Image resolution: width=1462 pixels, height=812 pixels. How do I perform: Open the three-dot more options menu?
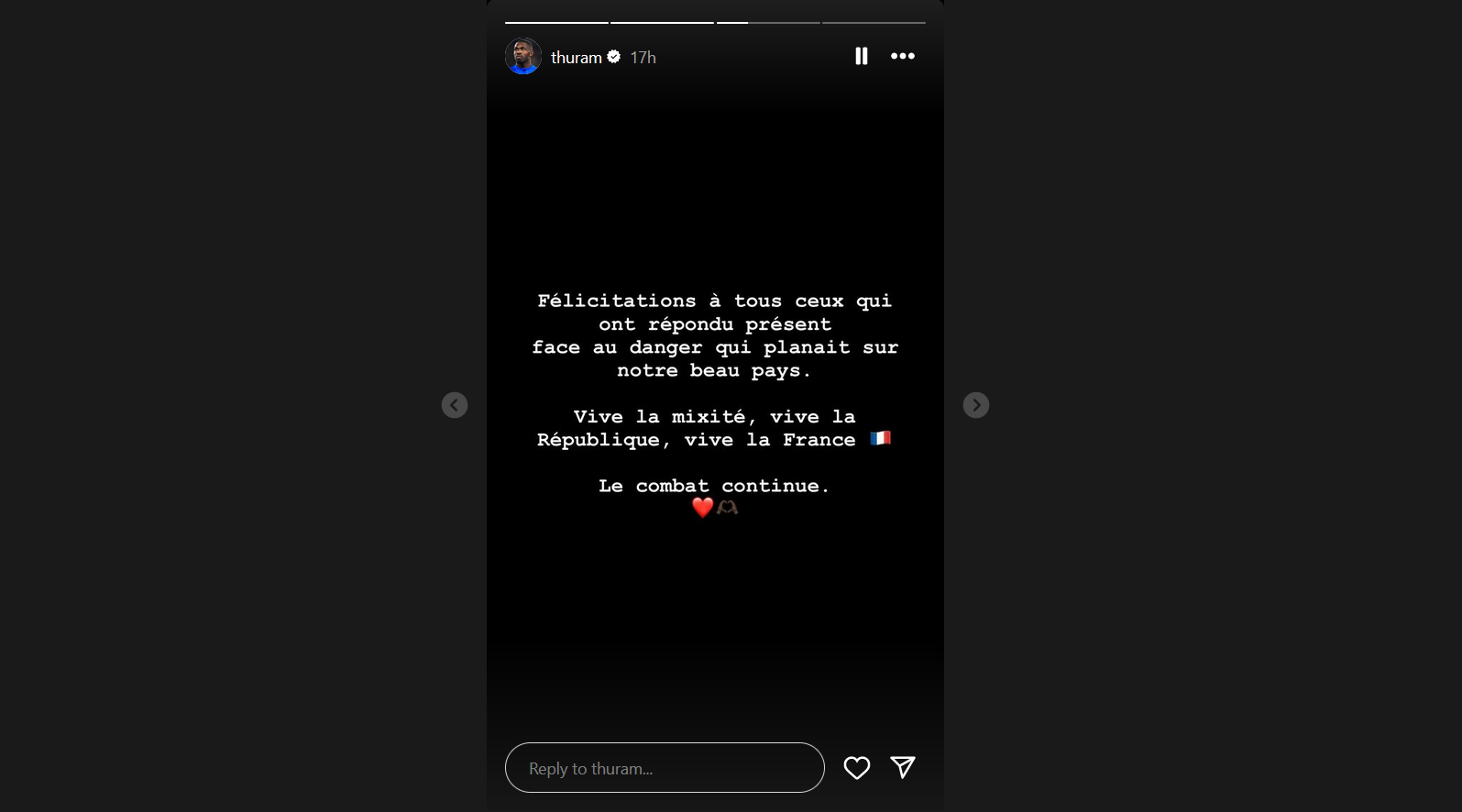pyautogui.click(x=903, y=56)
